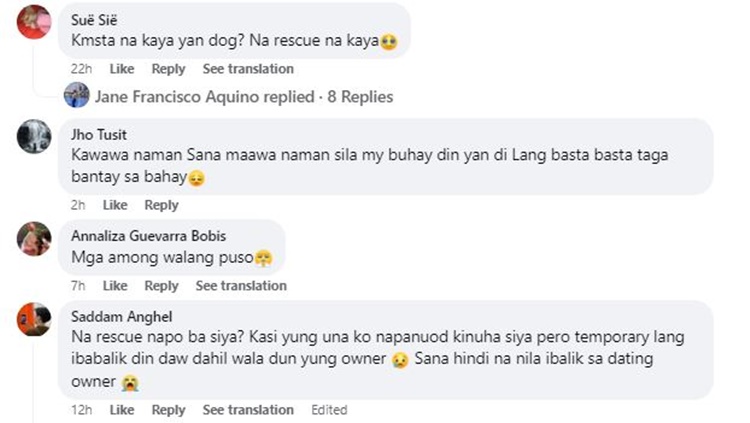This screenshot has height=423, width=750.
Task: Like Annaliza Guevarra Bobis's comment
Action: pos(114,286)
